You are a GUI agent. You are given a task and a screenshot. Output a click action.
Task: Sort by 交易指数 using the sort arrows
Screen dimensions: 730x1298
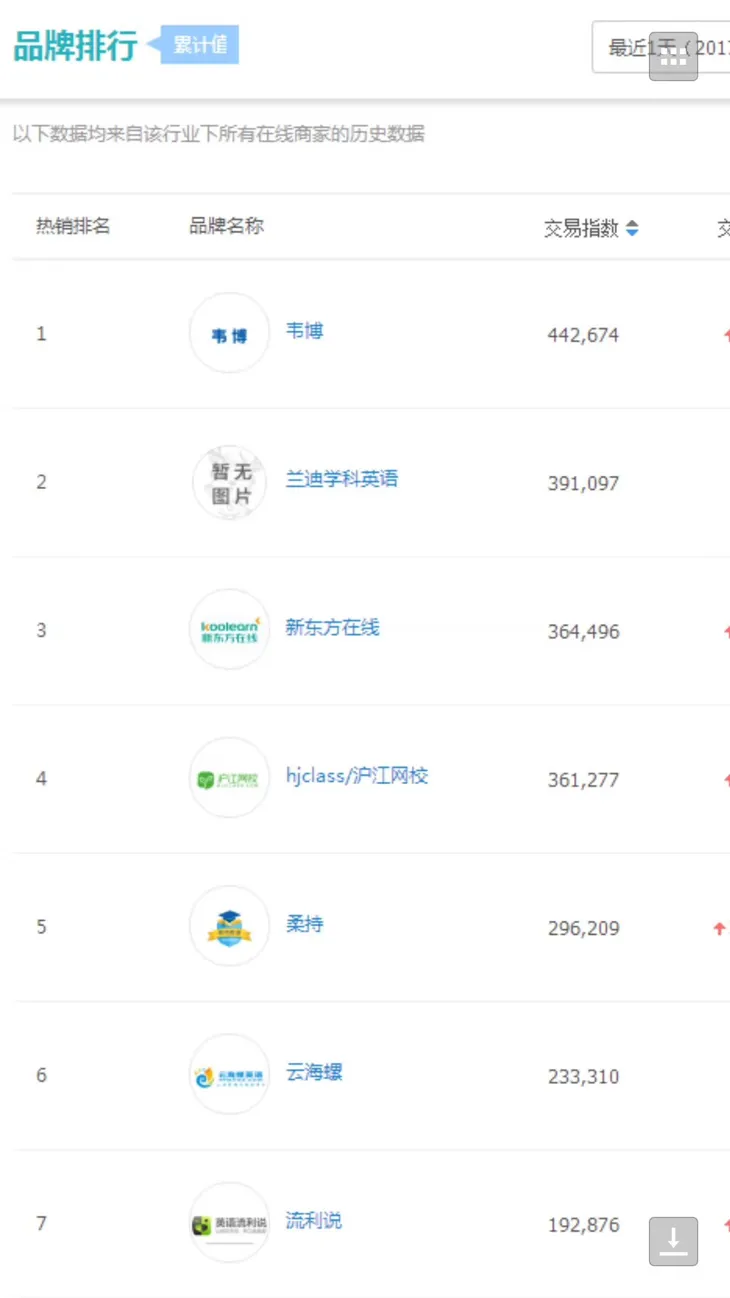pyautogui.click(x=631, y=229)
